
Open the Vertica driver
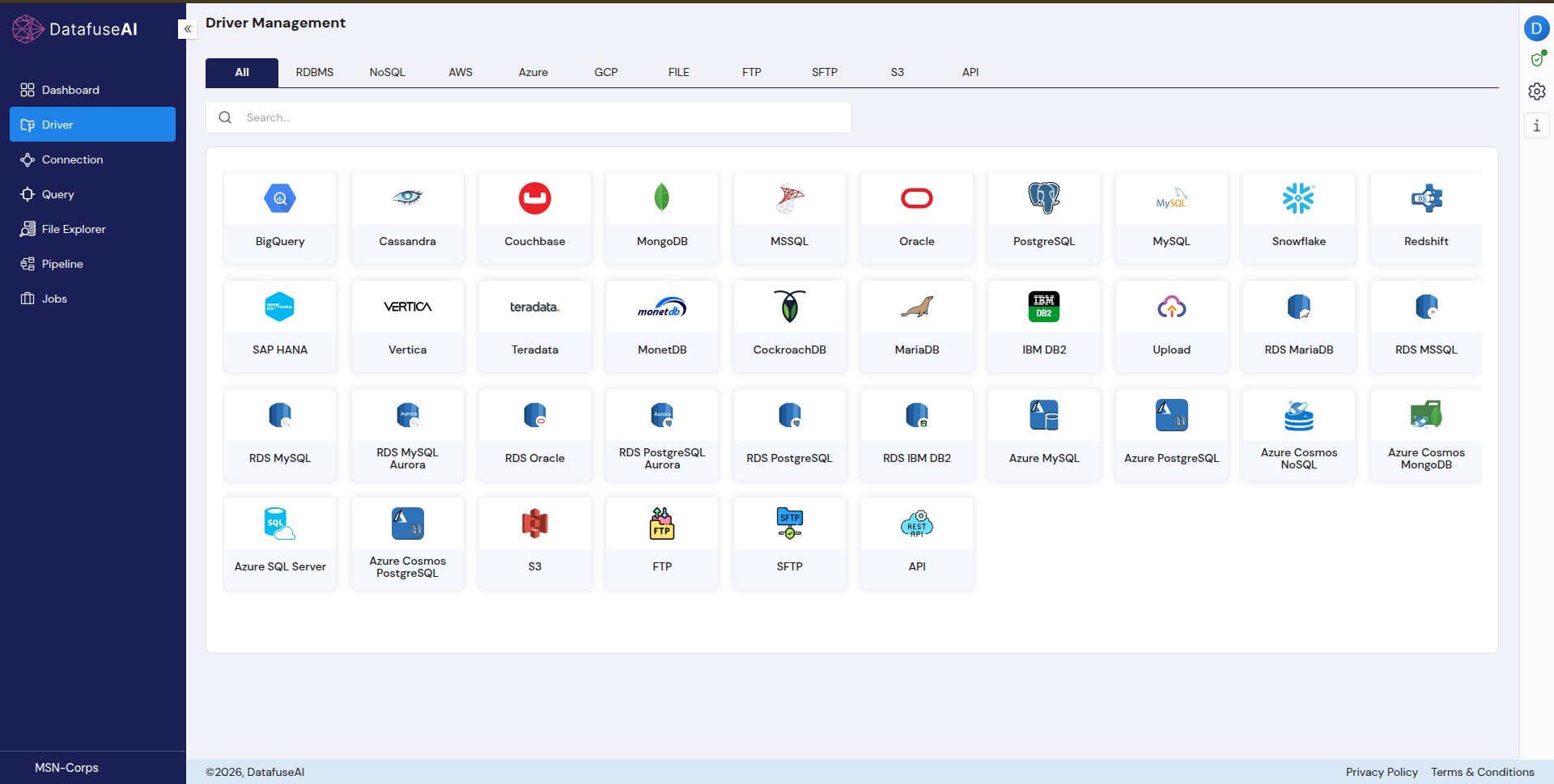point(407,327)
